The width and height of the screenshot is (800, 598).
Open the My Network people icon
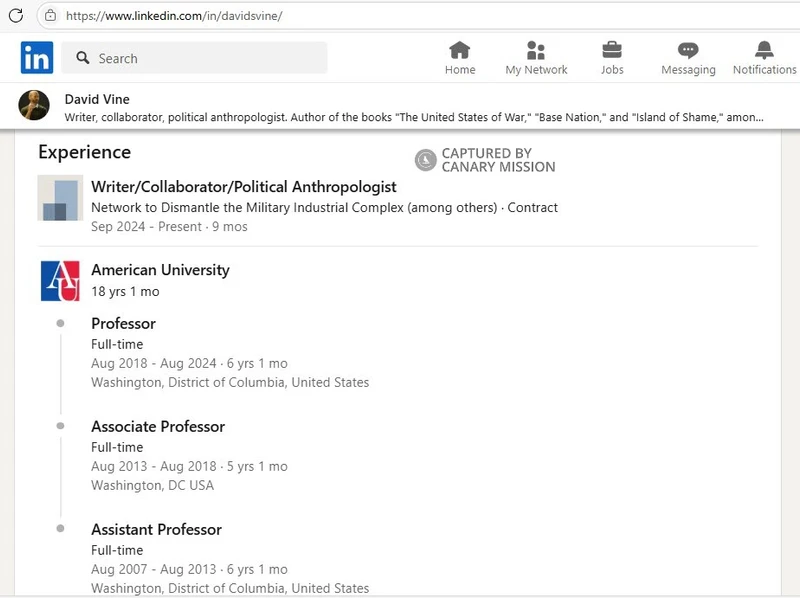click(x=536, y=50)
